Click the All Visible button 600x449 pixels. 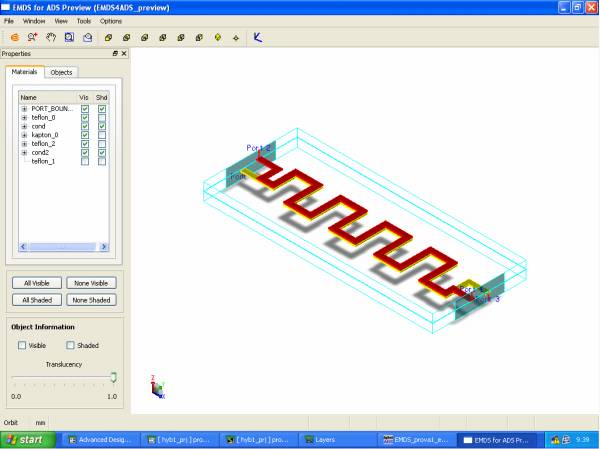pos(37,283)
